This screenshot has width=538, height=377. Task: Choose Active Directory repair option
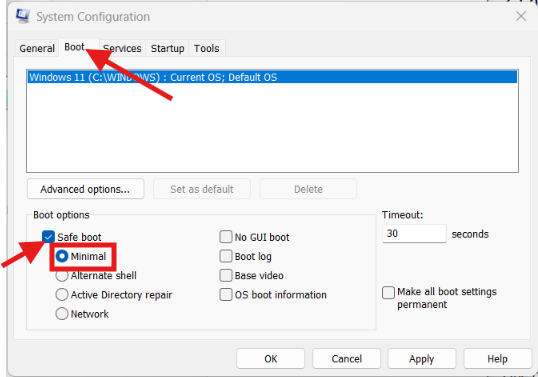pos(62,295)
